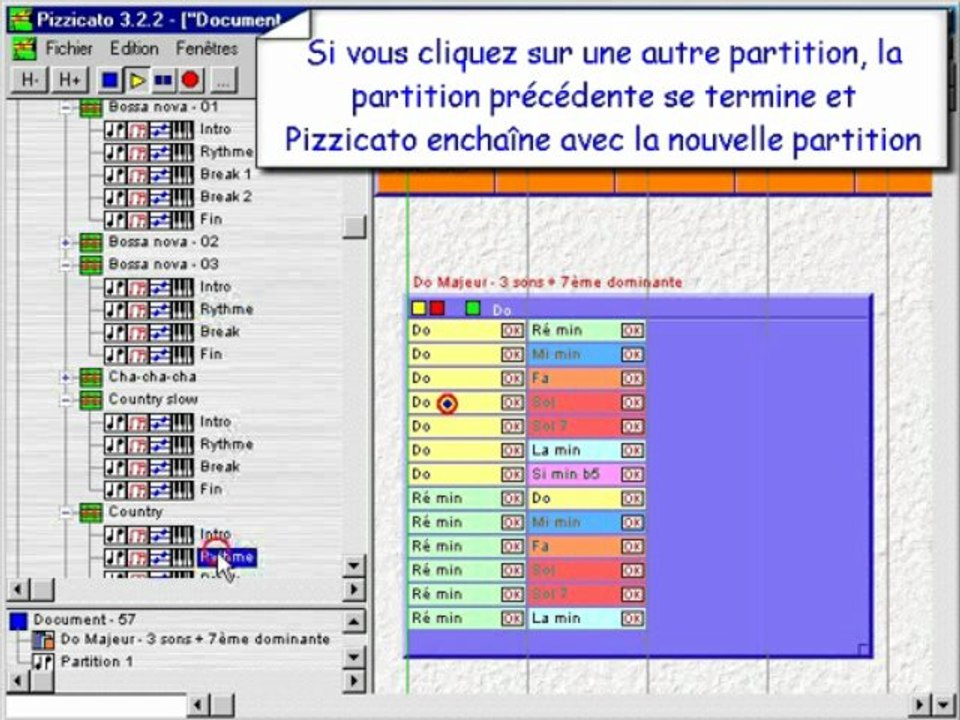Viewport: 960px width, 720px height.
Task: Click the Fa chord in the third row
Action: [574, 378]
